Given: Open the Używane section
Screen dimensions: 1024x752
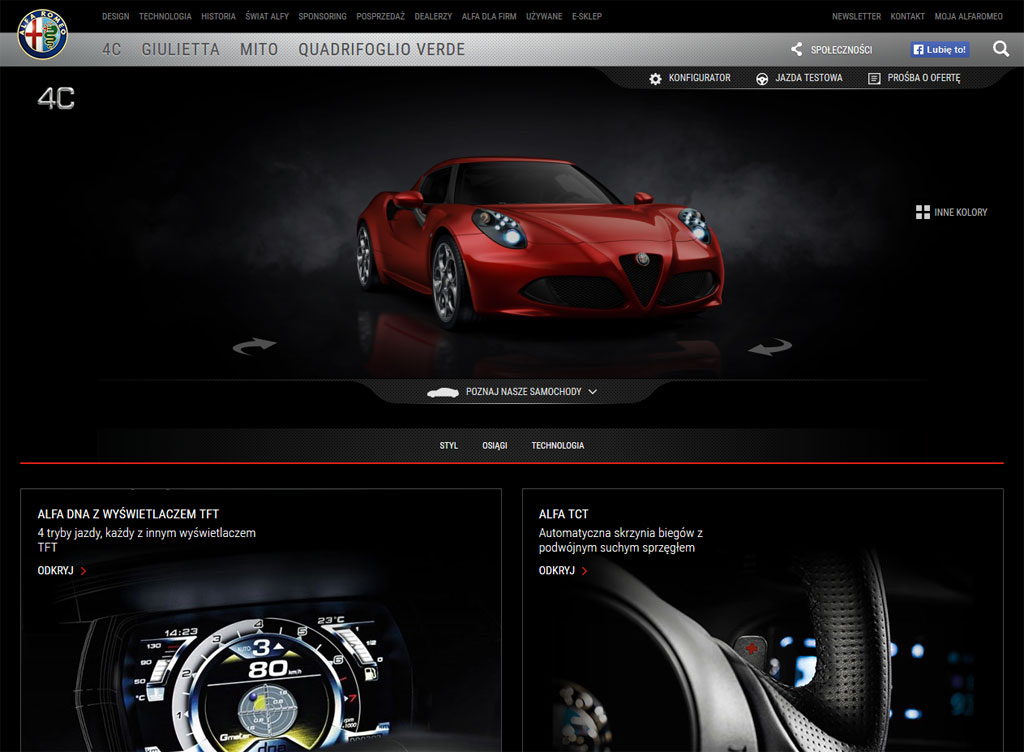Looking at the screenshot, I should 544,16.
